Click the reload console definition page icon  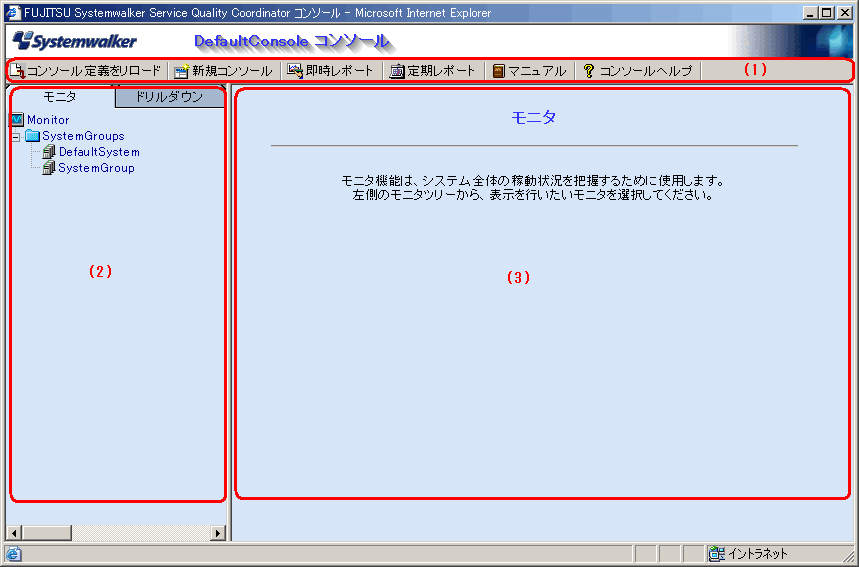coord(18,71)
